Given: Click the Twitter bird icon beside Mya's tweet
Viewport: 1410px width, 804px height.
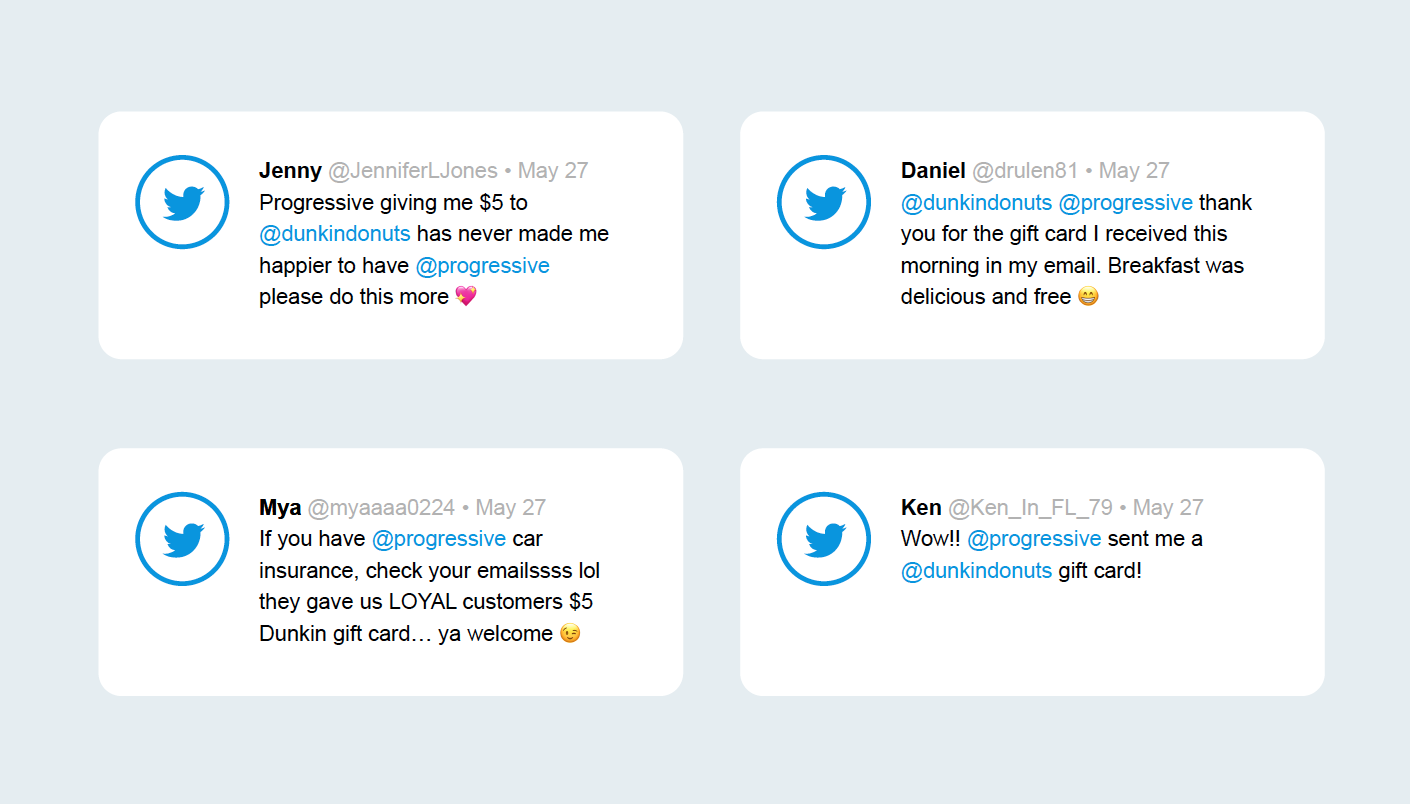Looking at the screenshot, I should pos(182,539).
